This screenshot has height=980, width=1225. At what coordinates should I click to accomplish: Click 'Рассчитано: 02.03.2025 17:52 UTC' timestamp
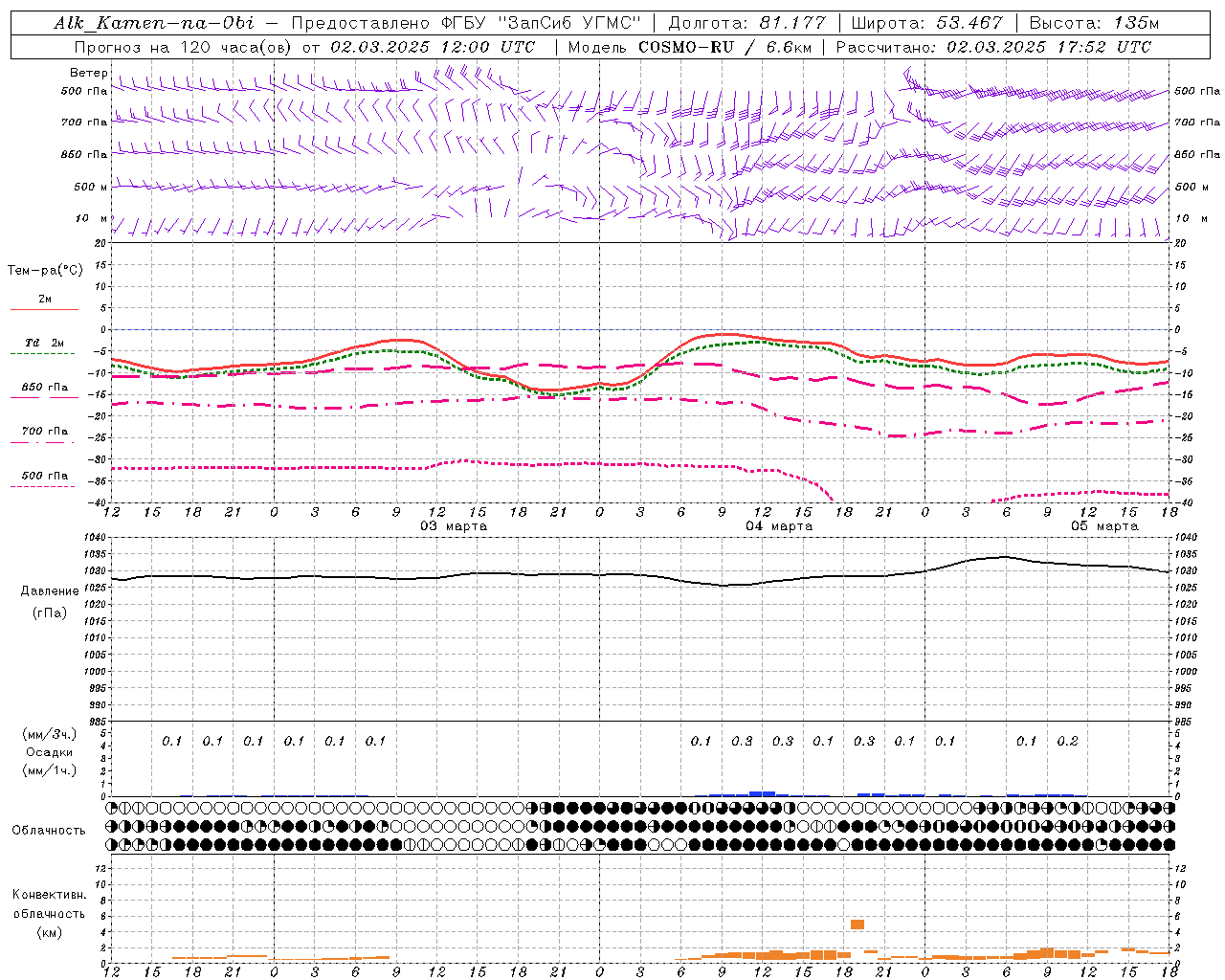pyautogui.click(x=993, y=47)
